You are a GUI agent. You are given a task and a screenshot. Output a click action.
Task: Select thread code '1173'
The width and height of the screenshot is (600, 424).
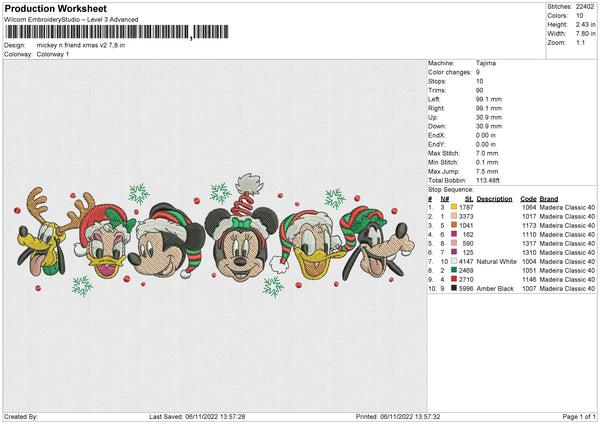point(529,225)
